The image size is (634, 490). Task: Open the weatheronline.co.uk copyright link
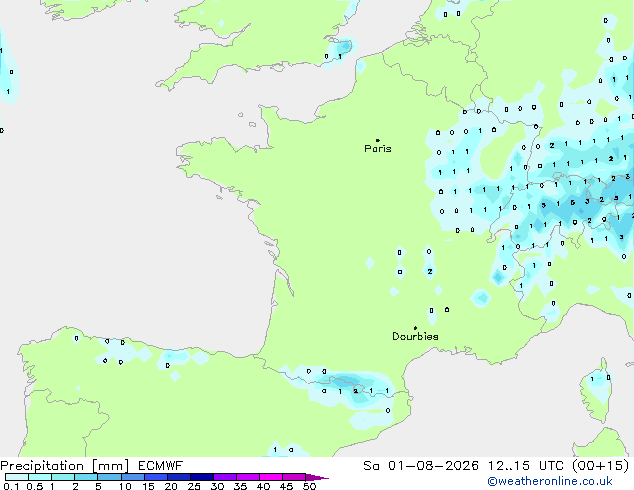pos(550,481)
